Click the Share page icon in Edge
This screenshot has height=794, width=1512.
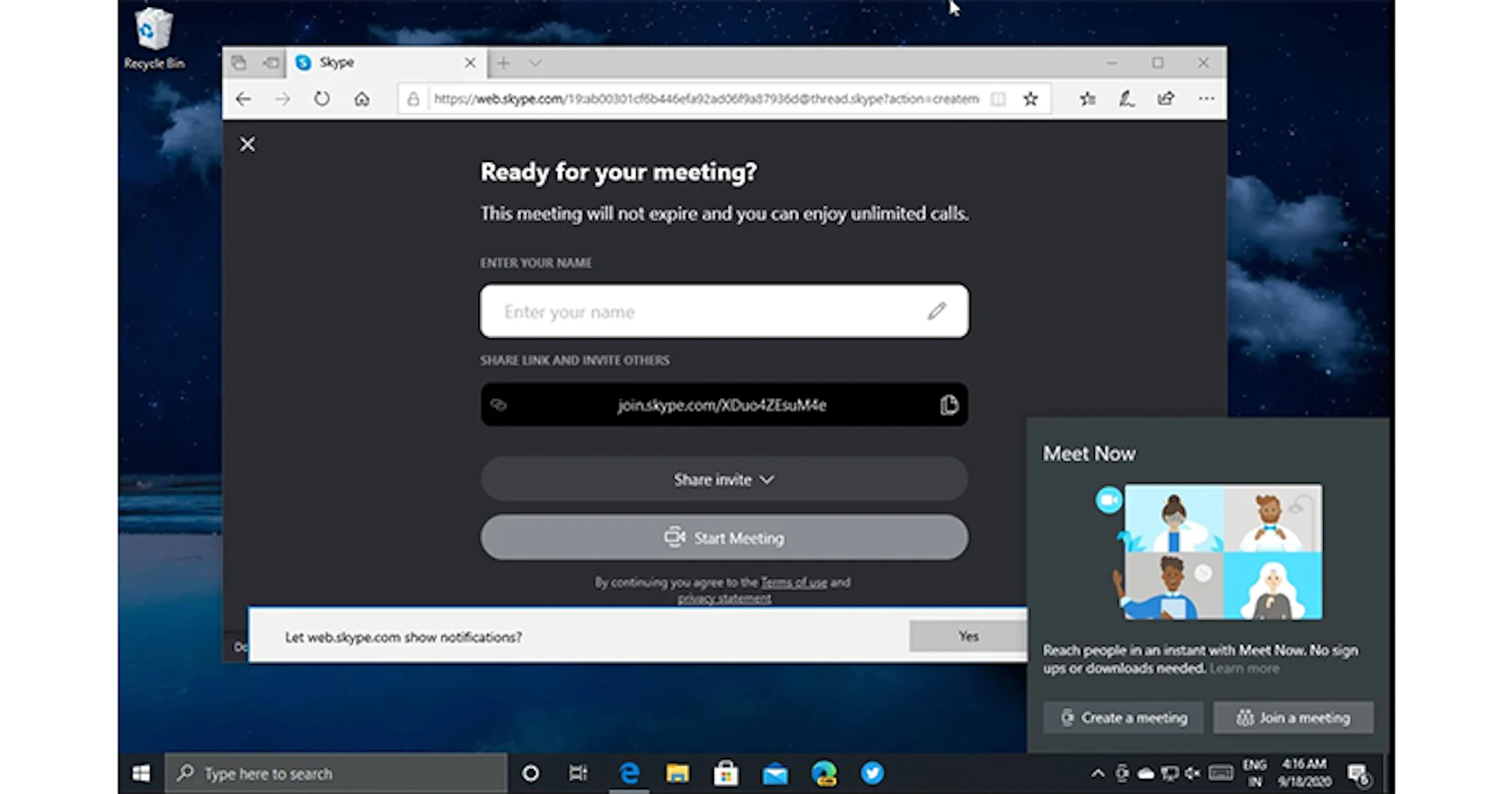(1166, 99)
